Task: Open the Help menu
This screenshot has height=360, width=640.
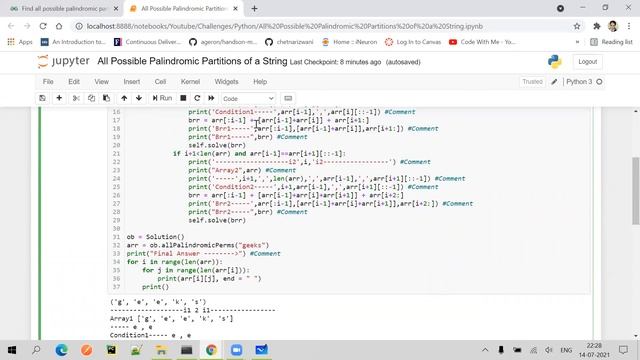Action: 260,82
